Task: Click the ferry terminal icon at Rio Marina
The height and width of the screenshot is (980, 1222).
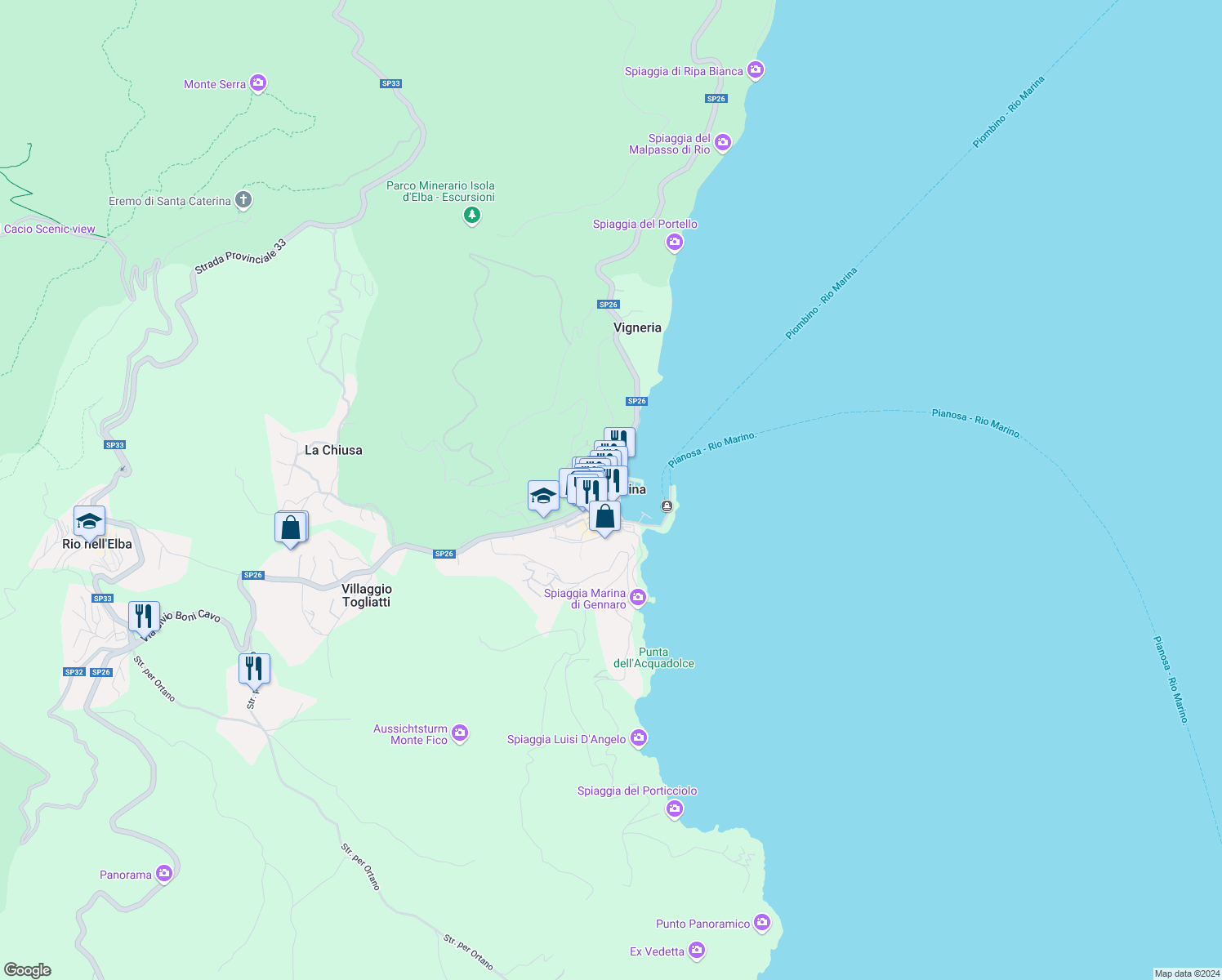Action: point(667,506)
